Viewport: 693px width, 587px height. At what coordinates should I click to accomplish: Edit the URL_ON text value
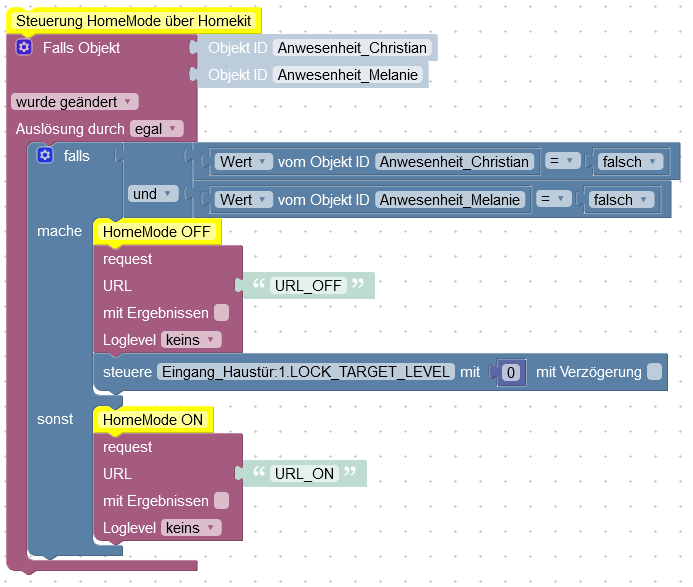tap(304, 473)
